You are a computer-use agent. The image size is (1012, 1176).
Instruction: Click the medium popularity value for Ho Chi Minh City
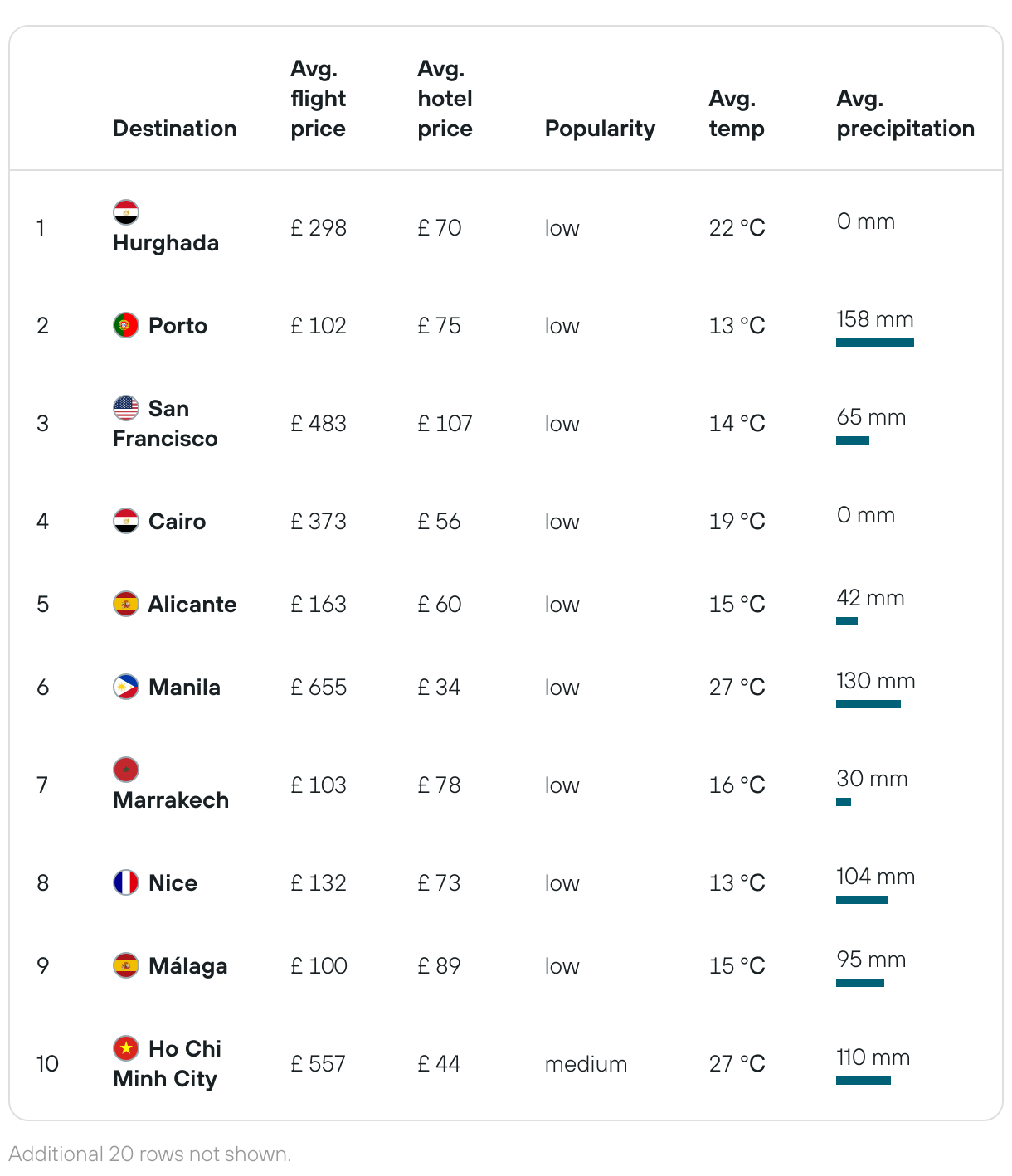click(x=586, y=1064)
